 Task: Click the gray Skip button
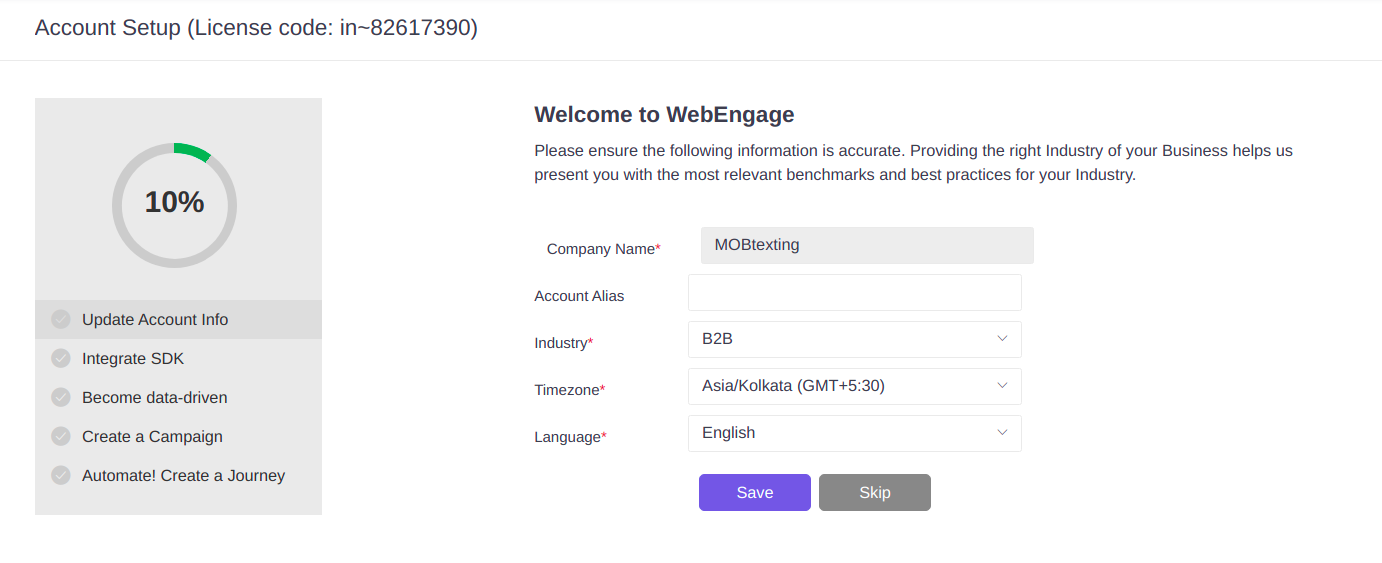point(875,492)
